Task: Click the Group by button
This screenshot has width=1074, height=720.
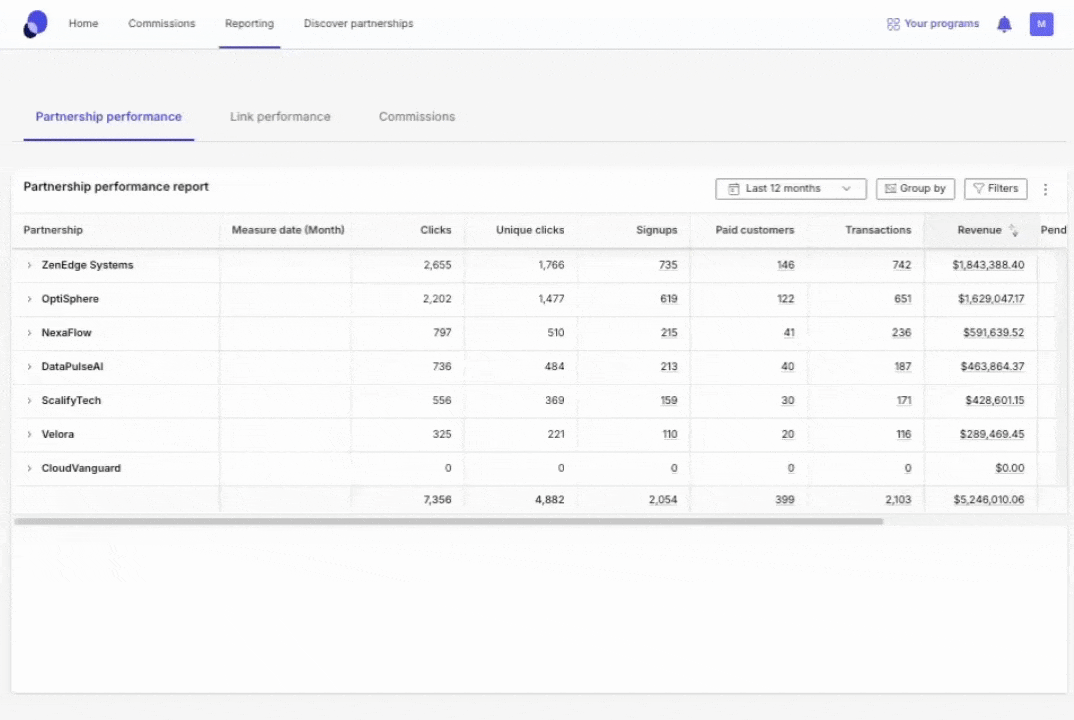Action: click(915, 188)
